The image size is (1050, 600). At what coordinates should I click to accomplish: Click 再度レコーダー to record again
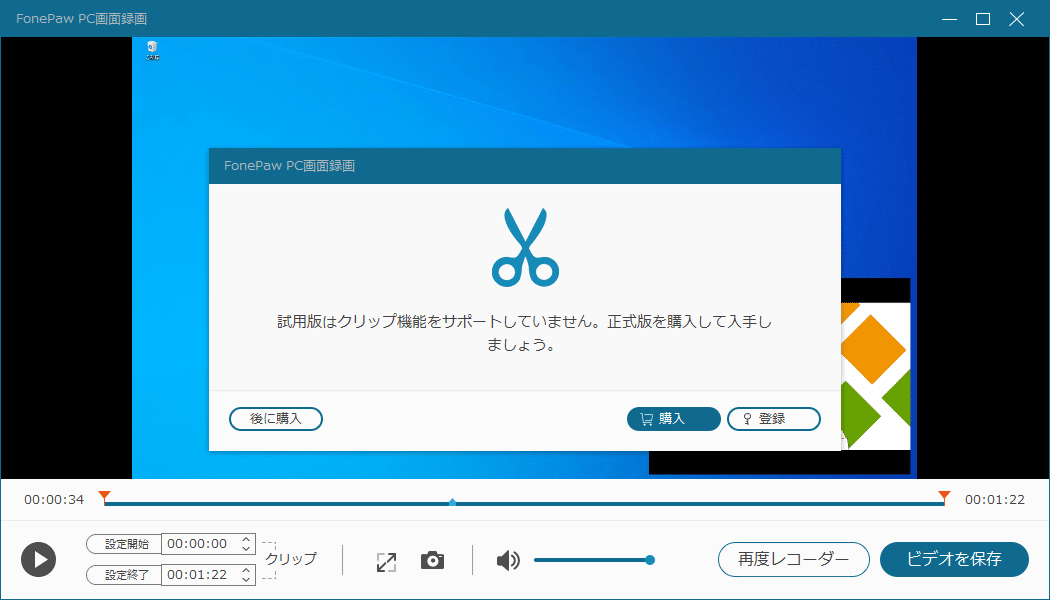[x=794, y=559]
